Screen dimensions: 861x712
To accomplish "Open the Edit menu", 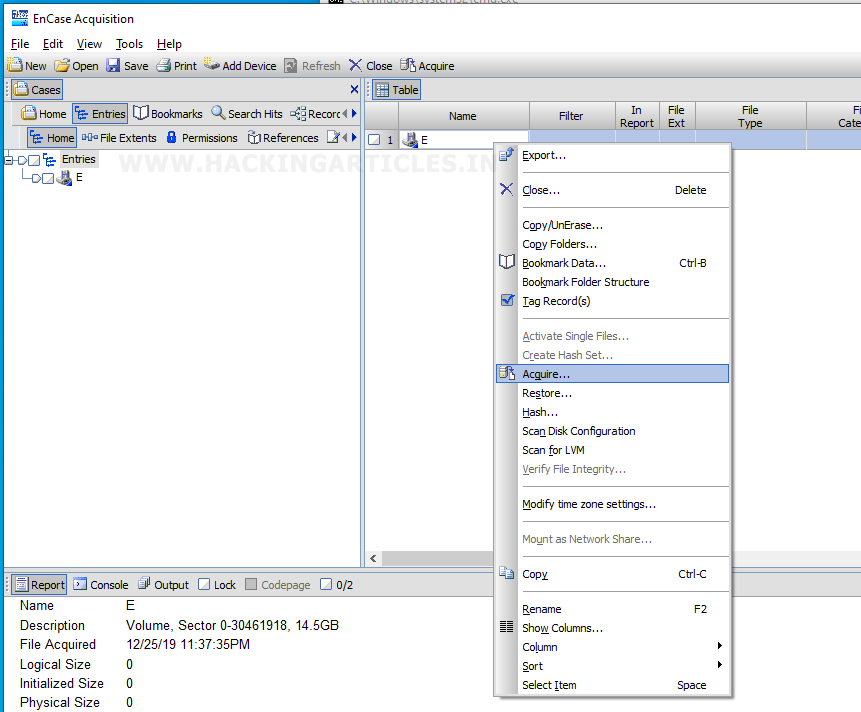I will click(x=53, y=44).
